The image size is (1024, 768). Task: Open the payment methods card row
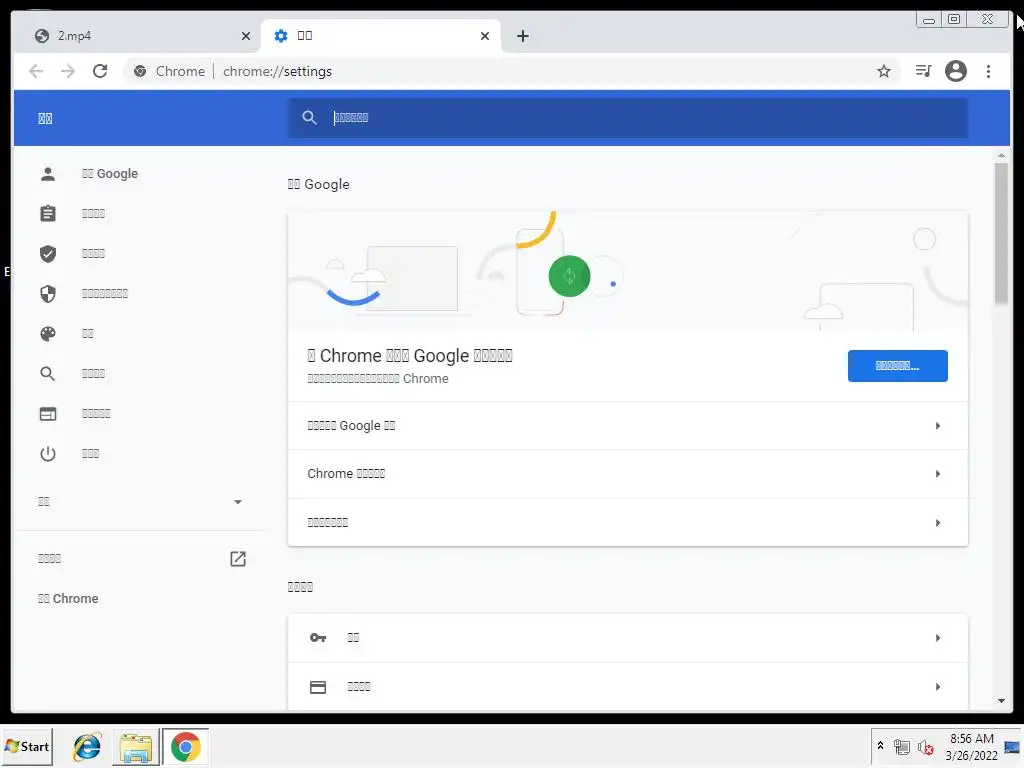(628, 687)
